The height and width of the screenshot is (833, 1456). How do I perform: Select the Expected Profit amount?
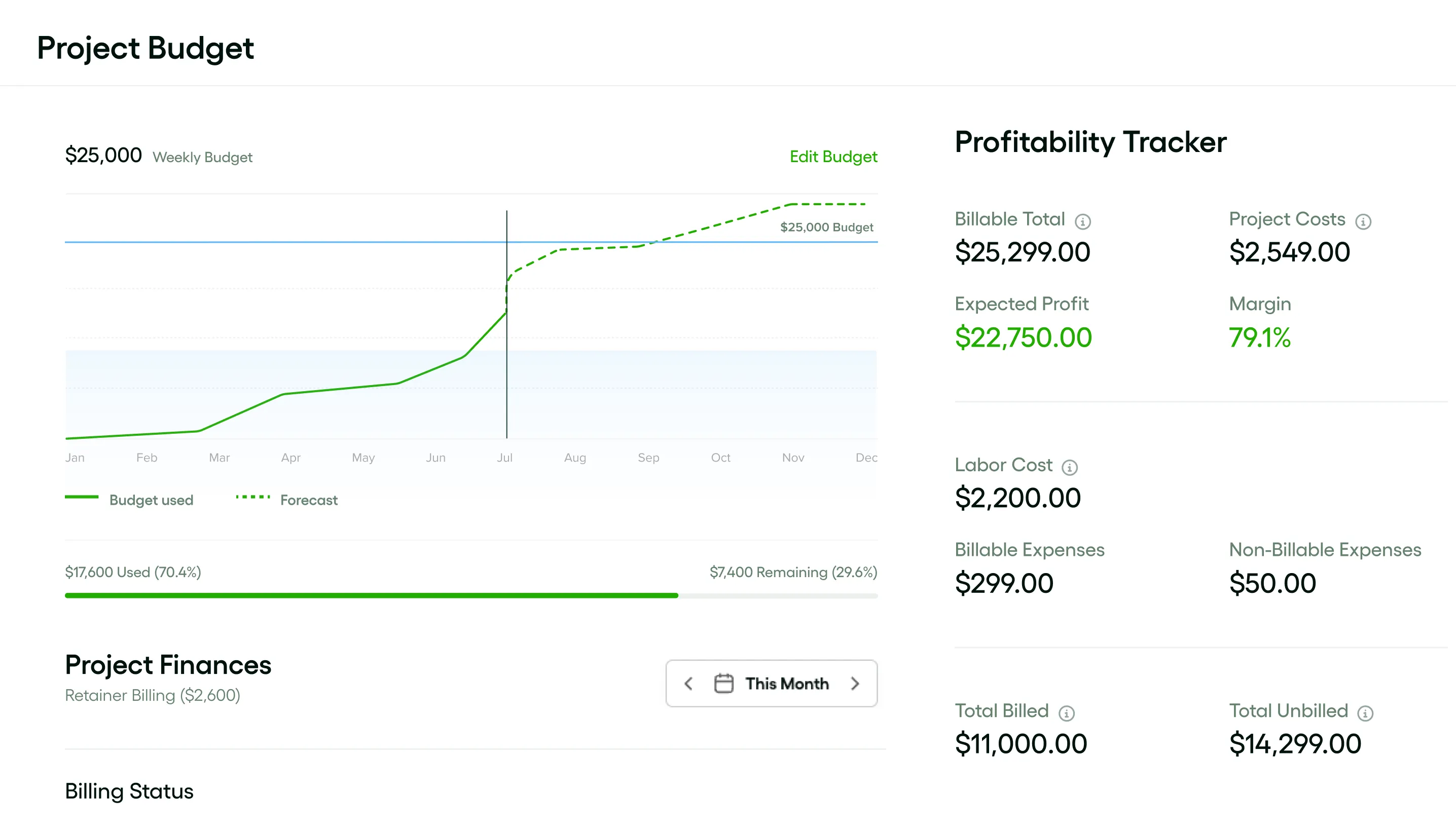coord(1023,337)
